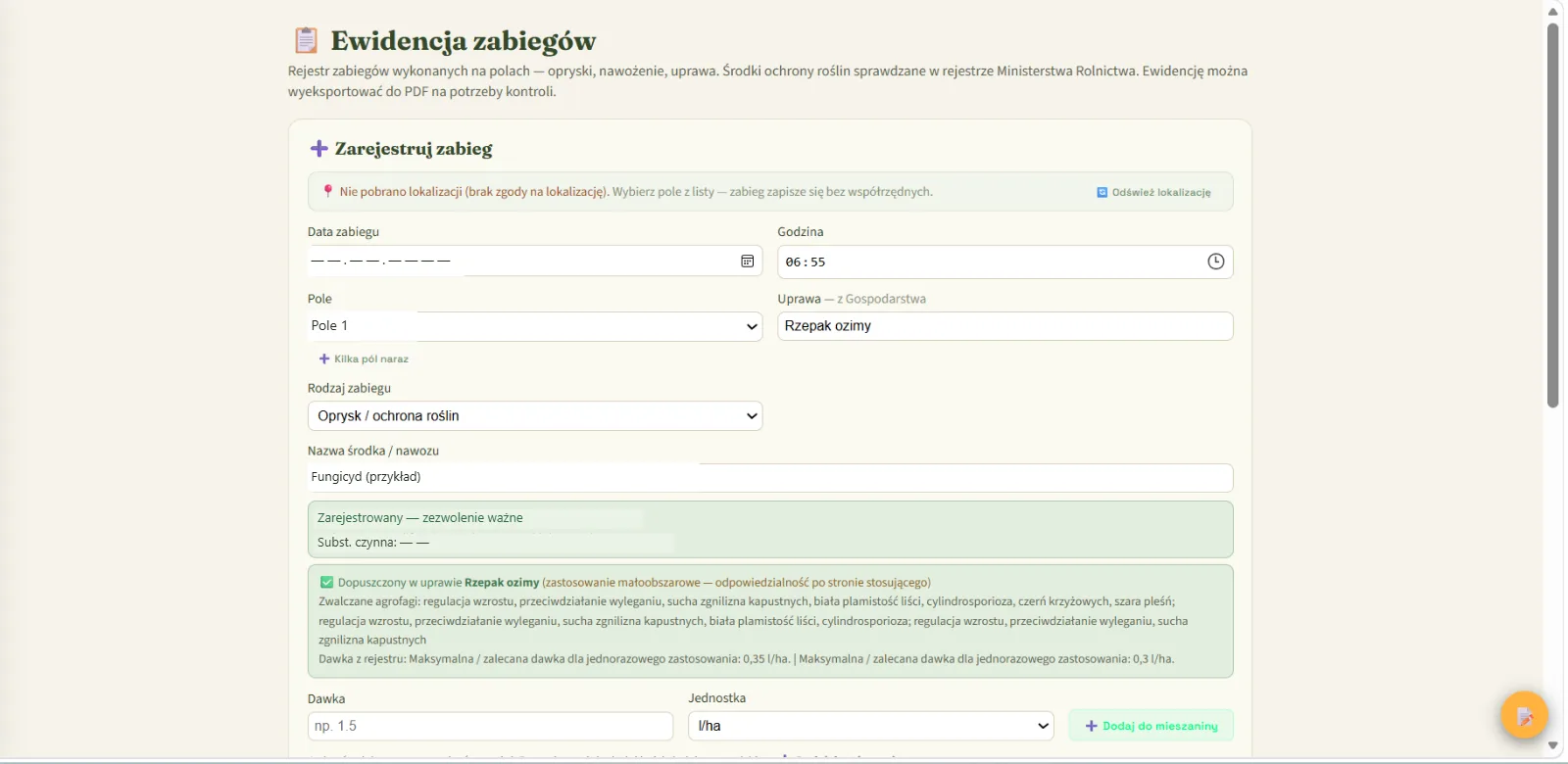Click the Dawka input field

tap(490, 726)
